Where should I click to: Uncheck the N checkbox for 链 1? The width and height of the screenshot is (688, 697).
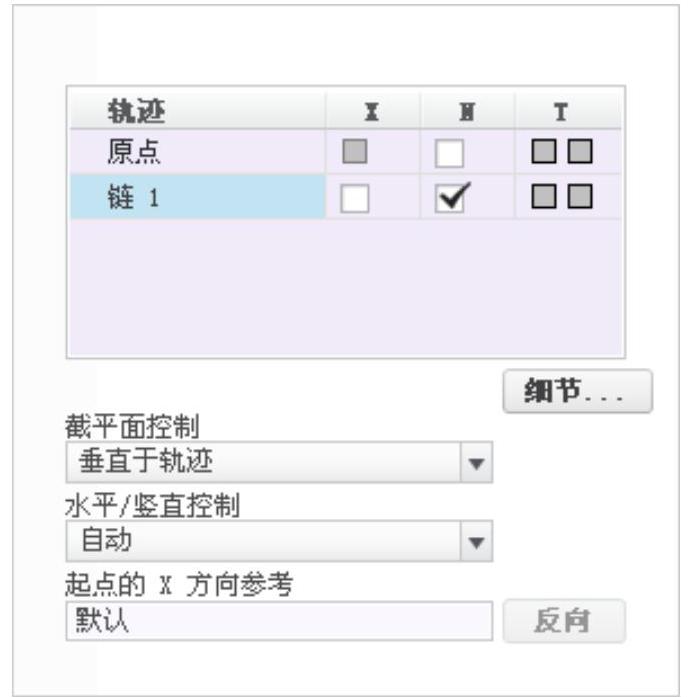tap(450, 198)
